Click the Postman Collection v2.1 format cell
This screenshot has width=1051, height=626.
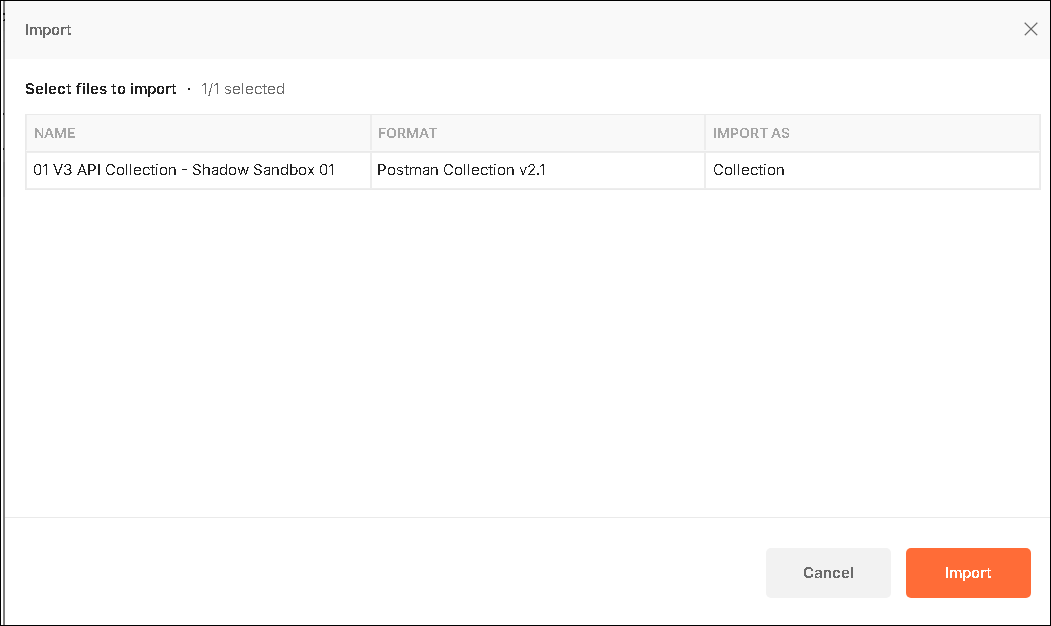(x=460, y=170)
